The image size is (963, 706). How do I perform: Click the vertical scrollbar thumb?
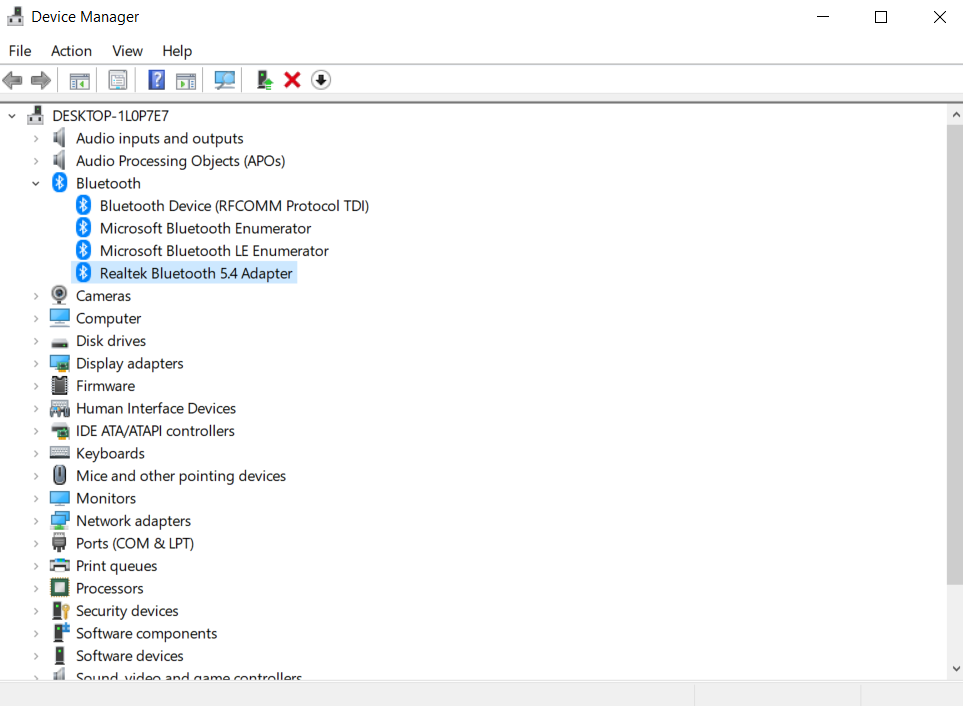coord(955,354)
